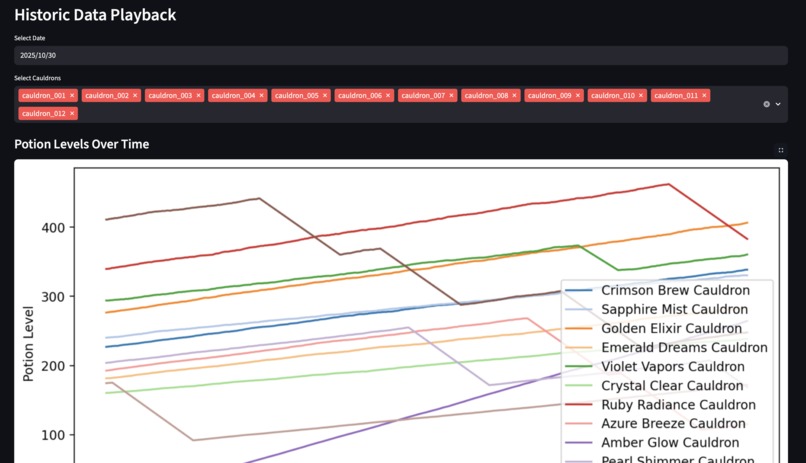The width and height of the screenshot is (806, 463).
Task: Click the Potion Levels Over Time heading
Action: pos(82,144)
